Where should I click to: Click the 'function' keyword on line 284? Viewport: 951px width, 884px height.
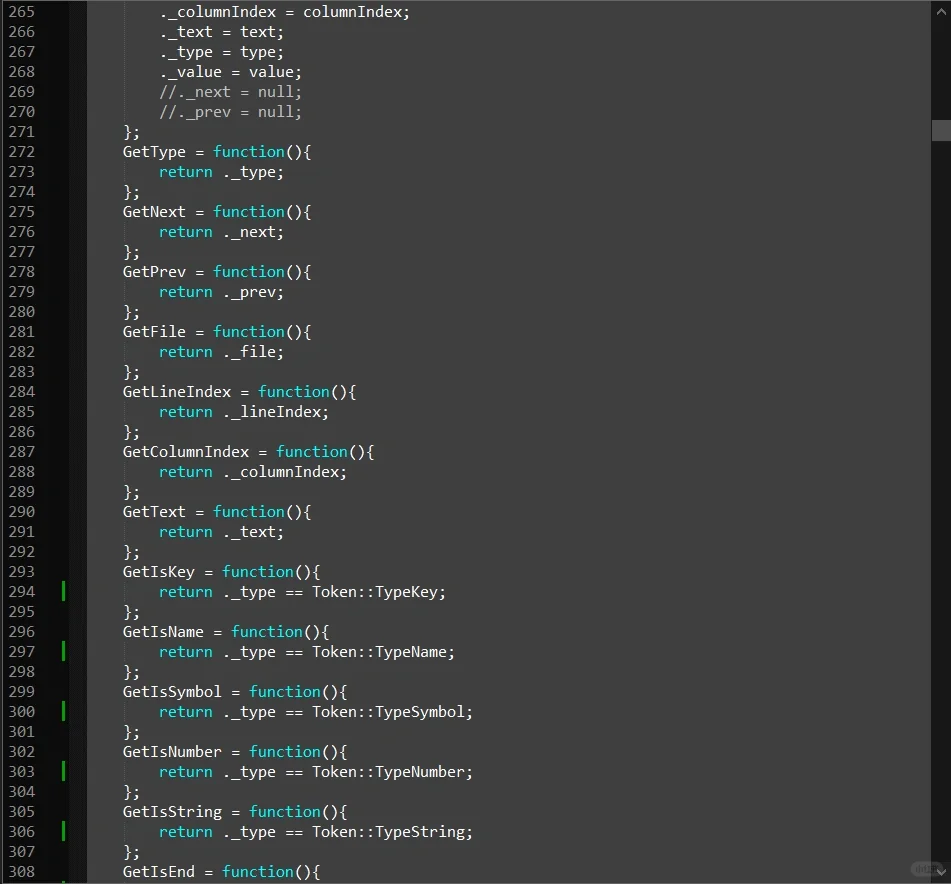point(294,392)
